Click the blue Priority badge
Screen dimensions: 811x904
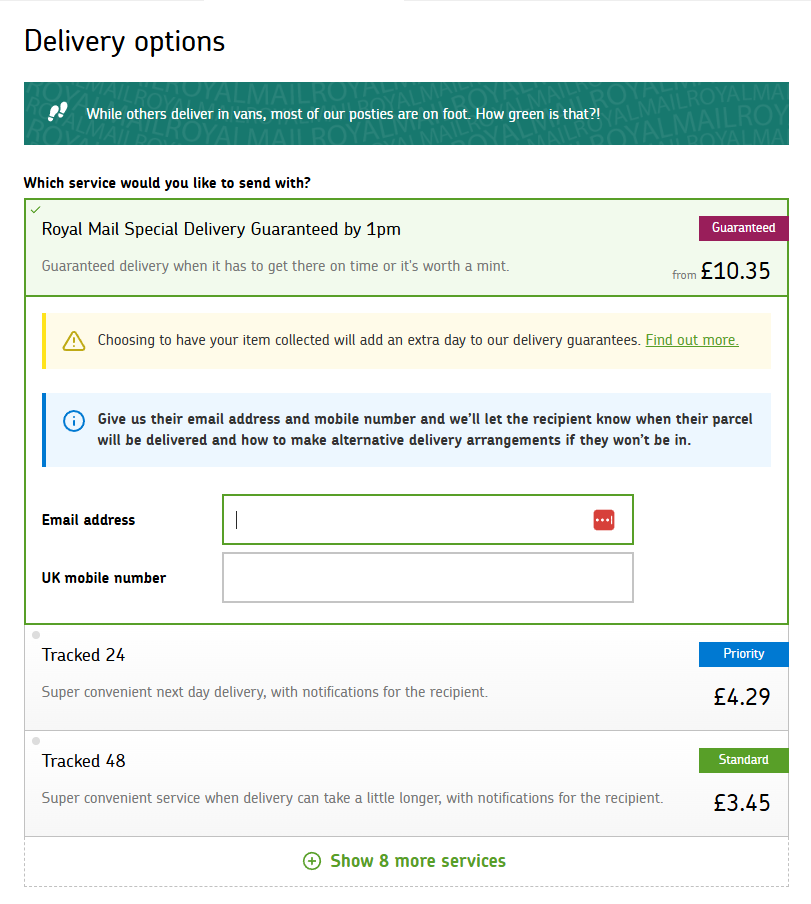point(743,654)
